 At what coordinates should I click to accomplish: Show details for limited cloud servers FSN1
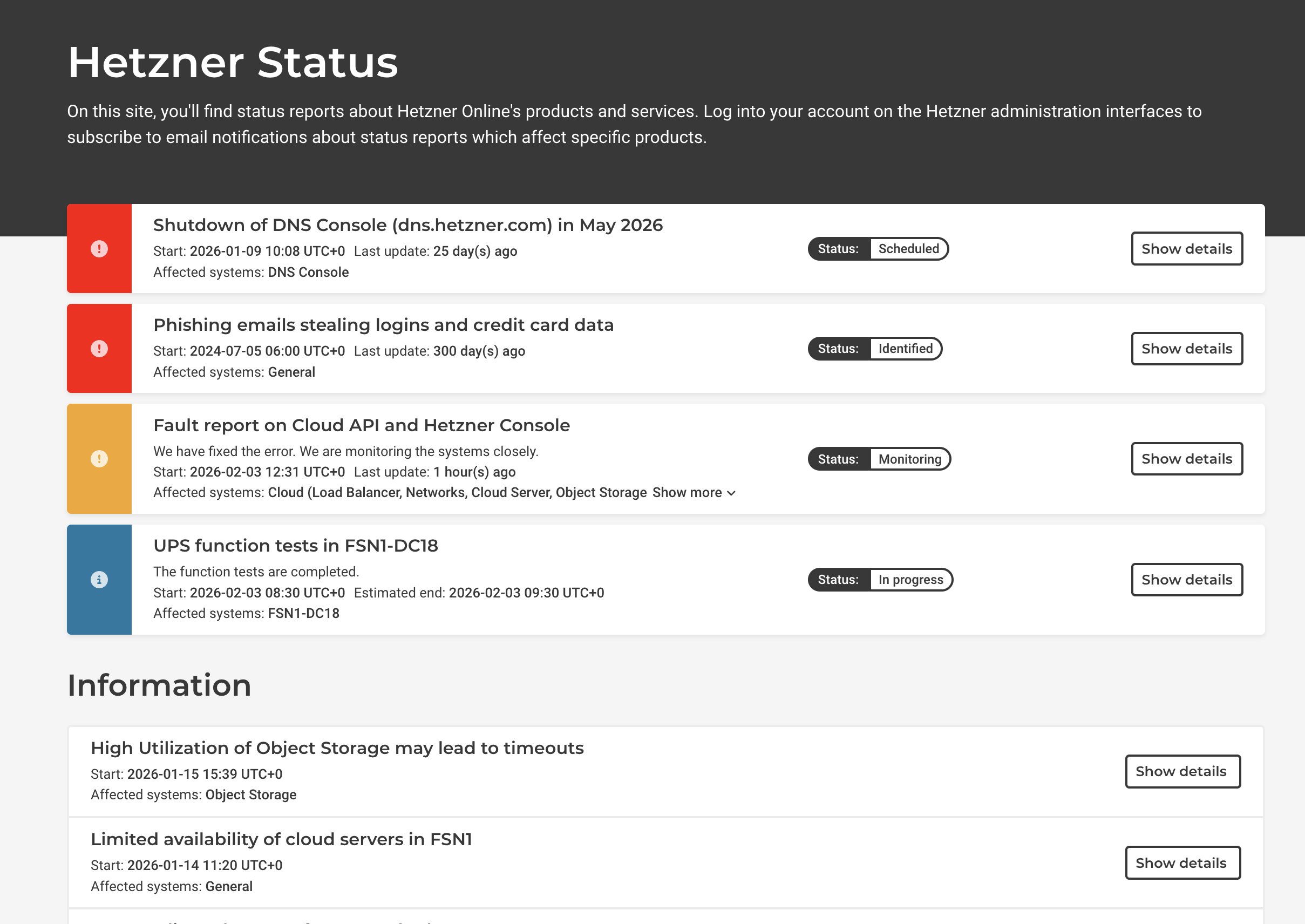point(1182,862)
